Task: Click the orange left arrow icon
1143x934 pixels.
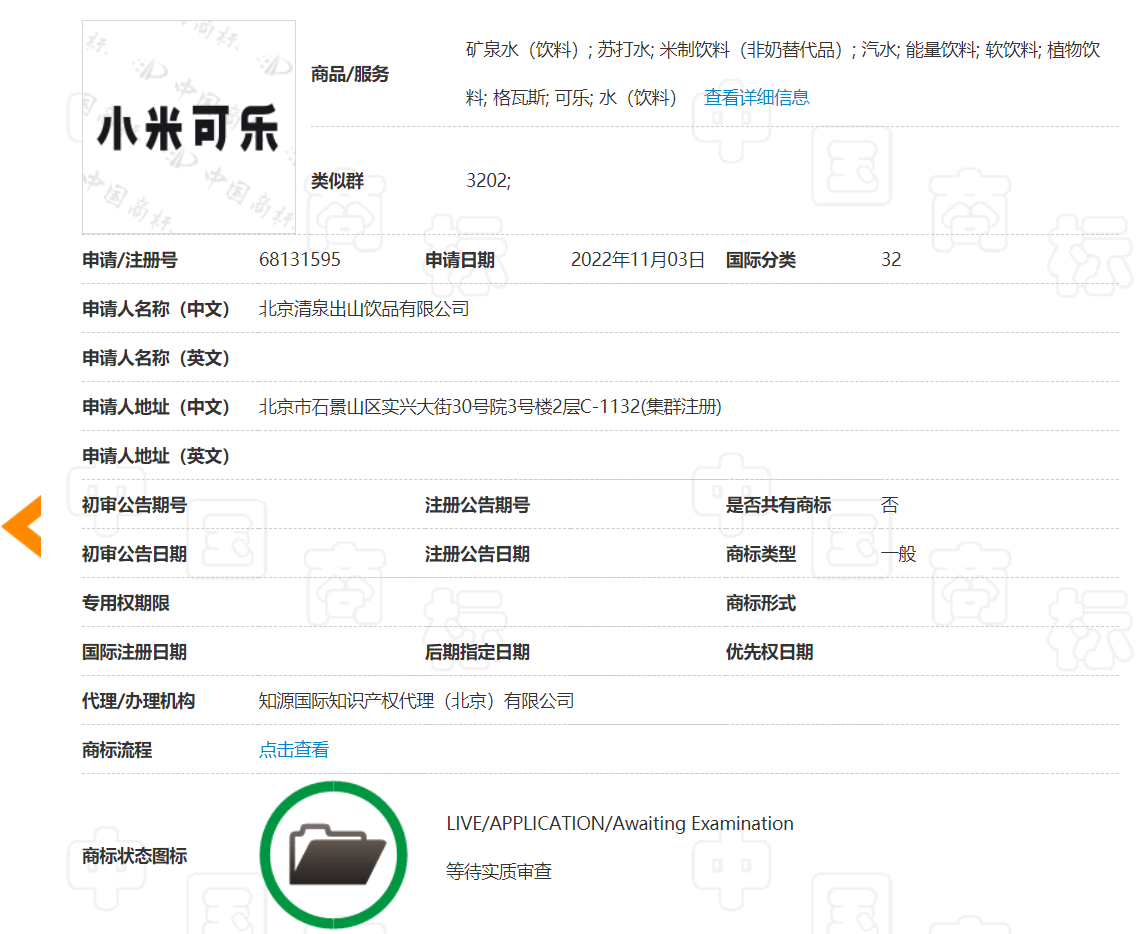Action: coord(22,526)
